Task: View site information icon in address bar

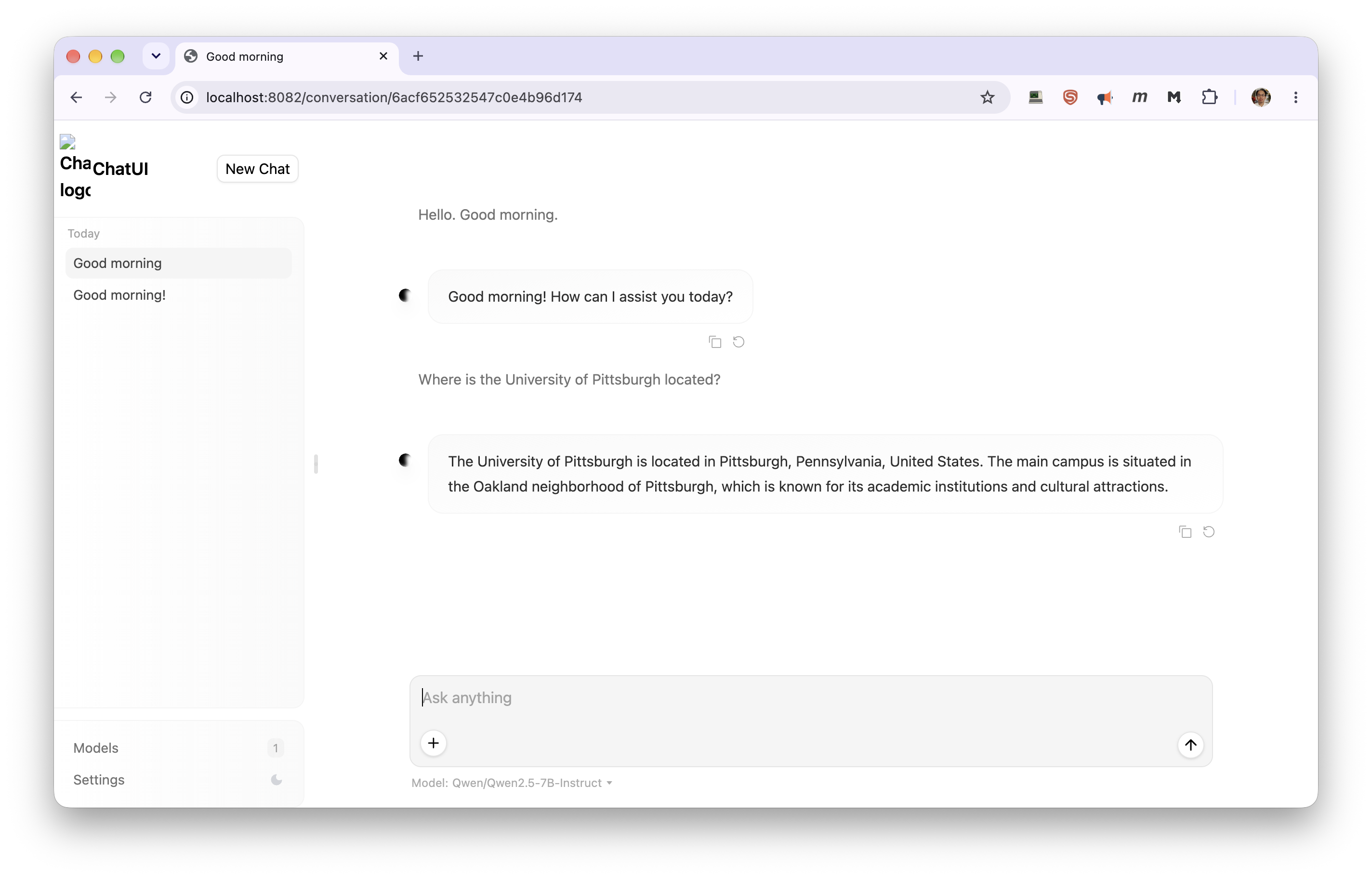Action: click(187, 98)
